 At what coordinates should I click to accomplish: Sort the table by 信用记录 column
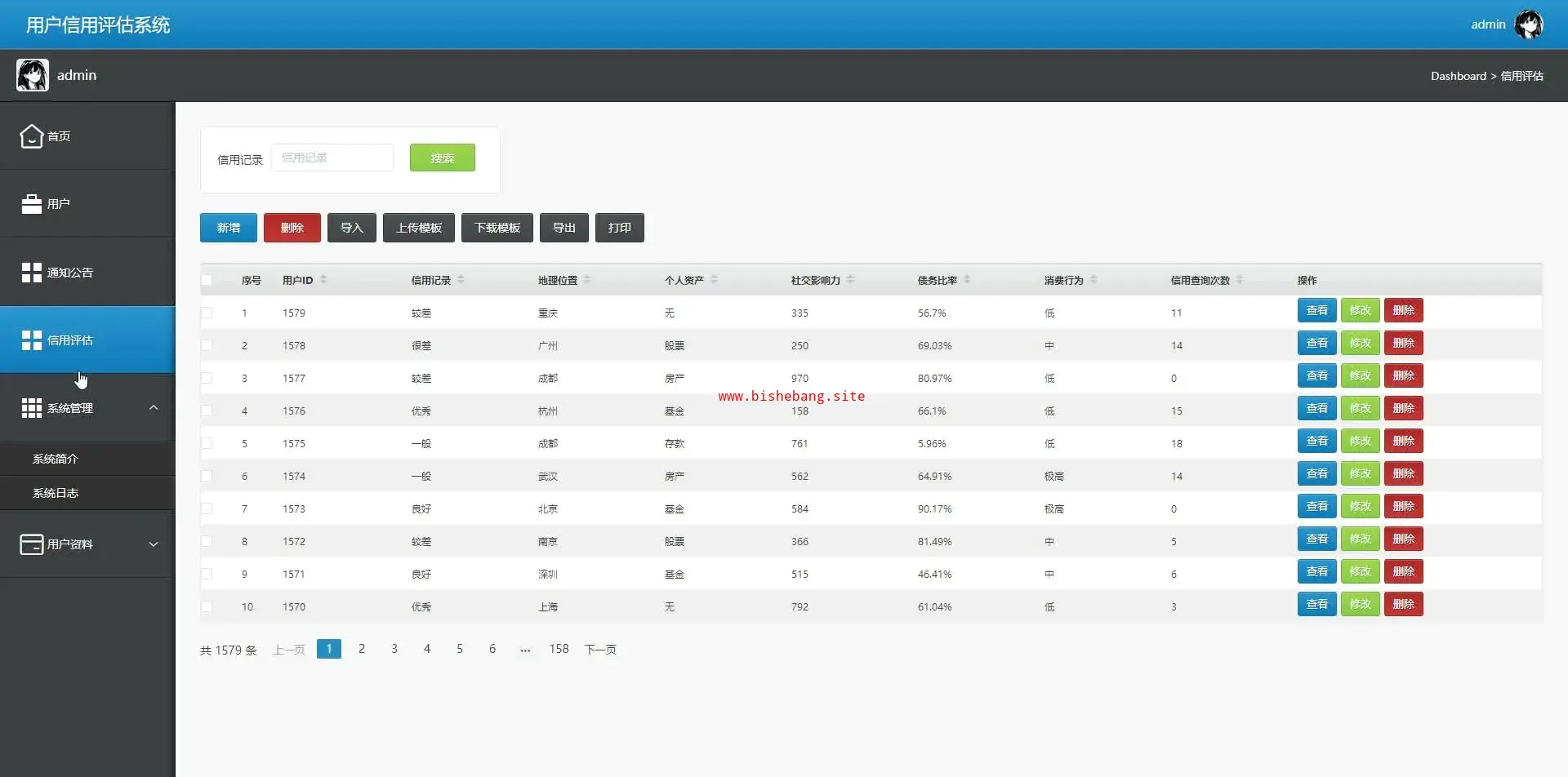tap(461, 280)
